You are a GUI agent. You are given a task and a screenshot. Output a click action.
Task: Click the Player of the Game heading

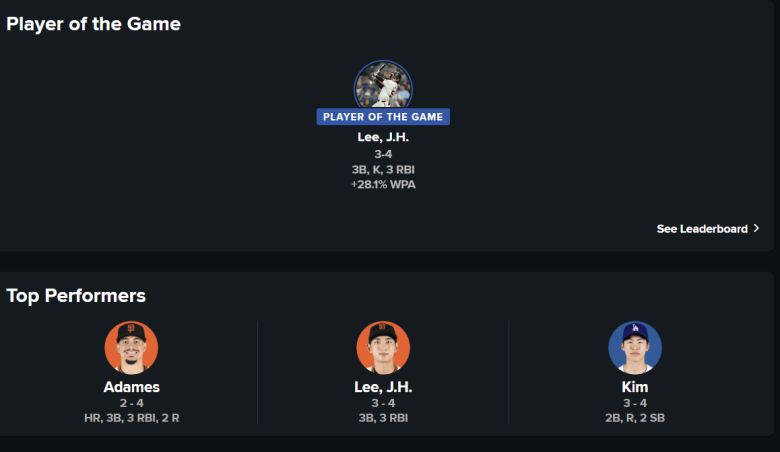point(93,24)
